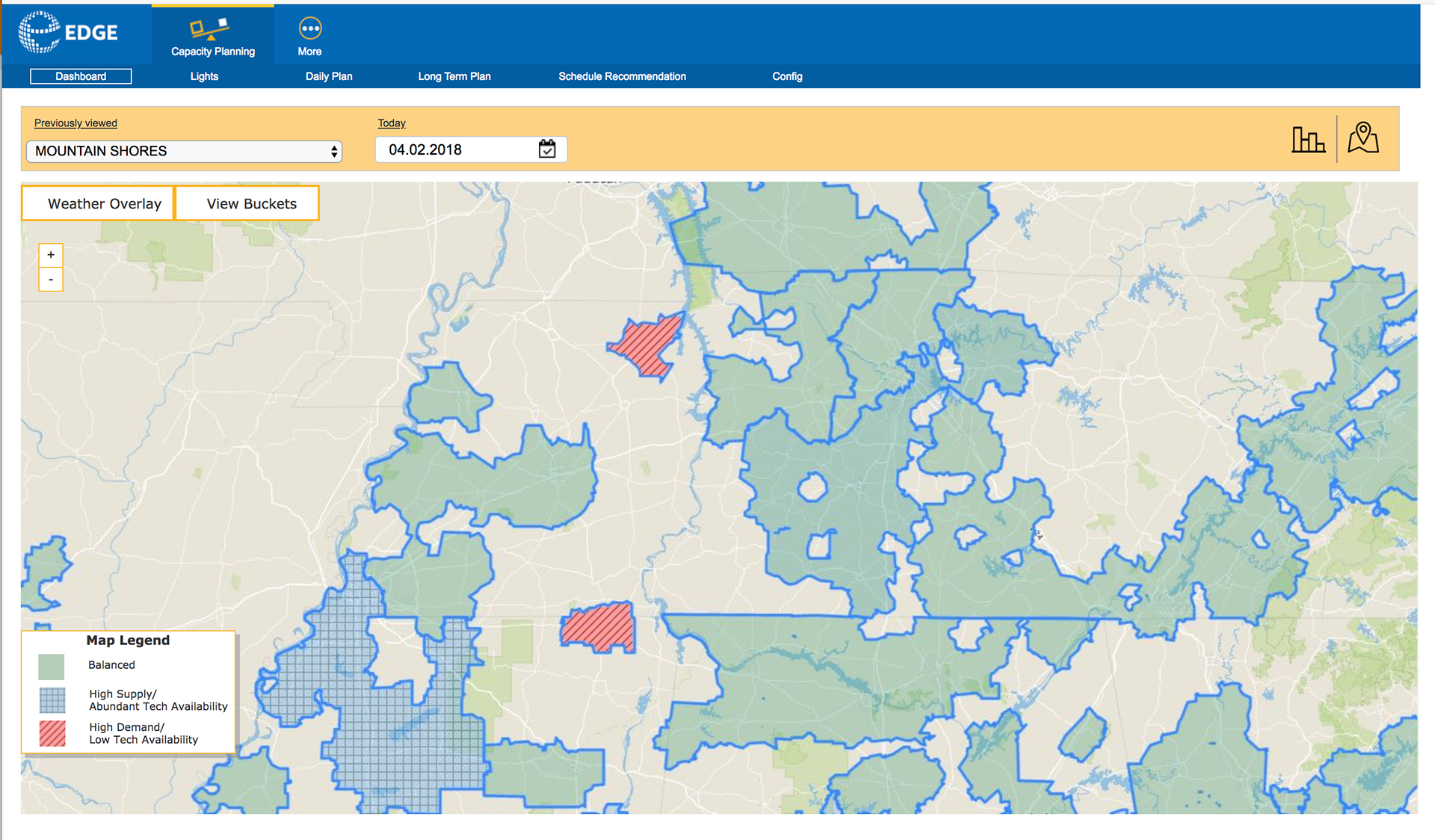1435x840 pixels.
Task: Zoom out on the map
Action: [51, 280]
